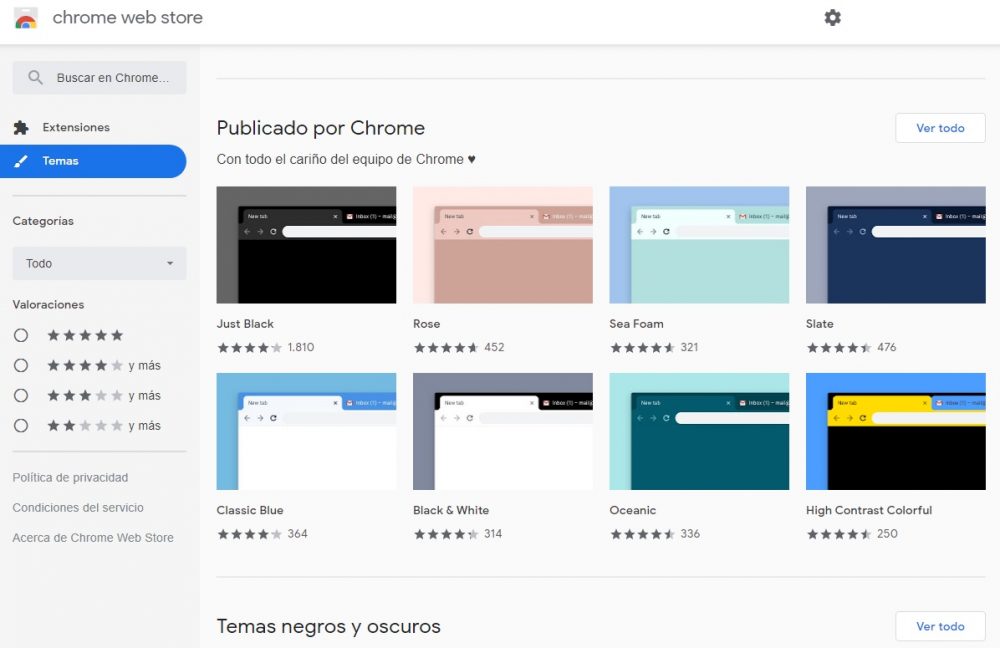The image size is (1000, 648).
Task: Open the Slate theme thumbnail
Action: coord(895,245)
